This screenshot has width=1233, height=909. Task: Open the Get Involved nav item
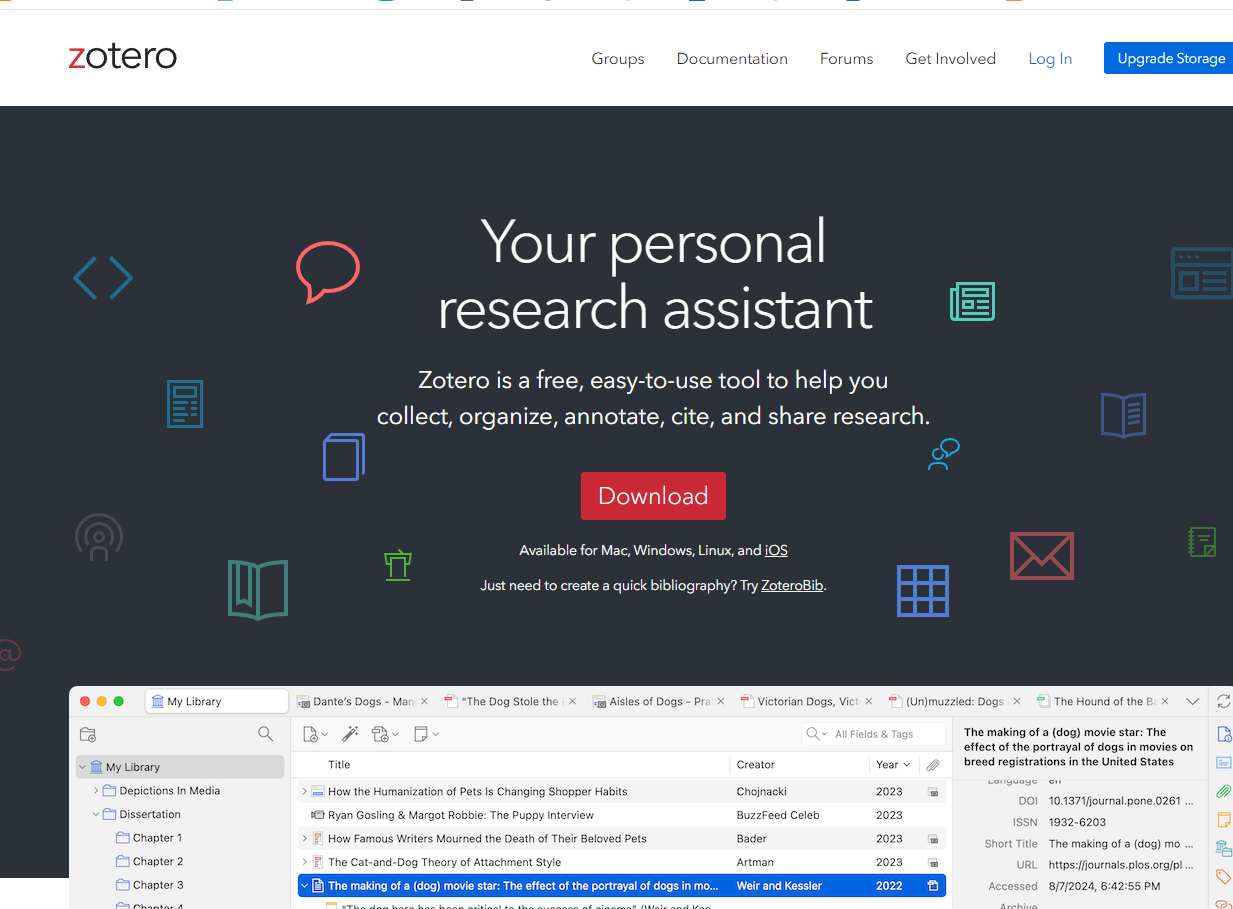pos(951,59)
